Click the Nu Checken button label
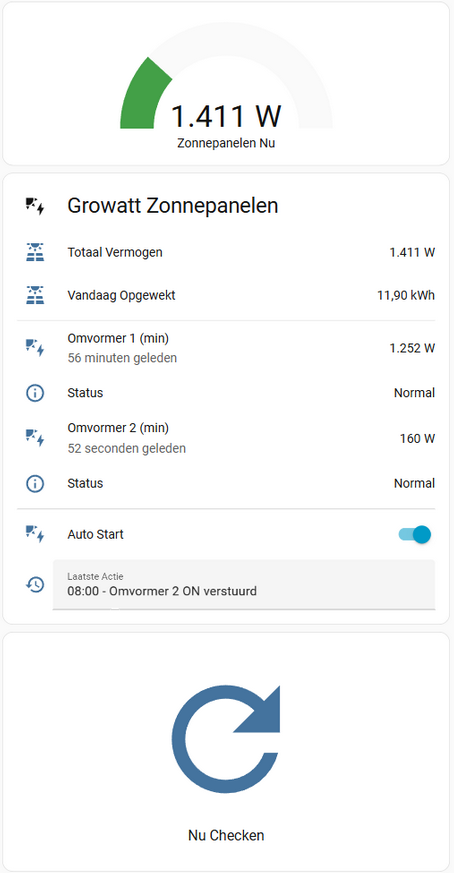The width and height of the screenshot is (454, 873). click(226, 835)
